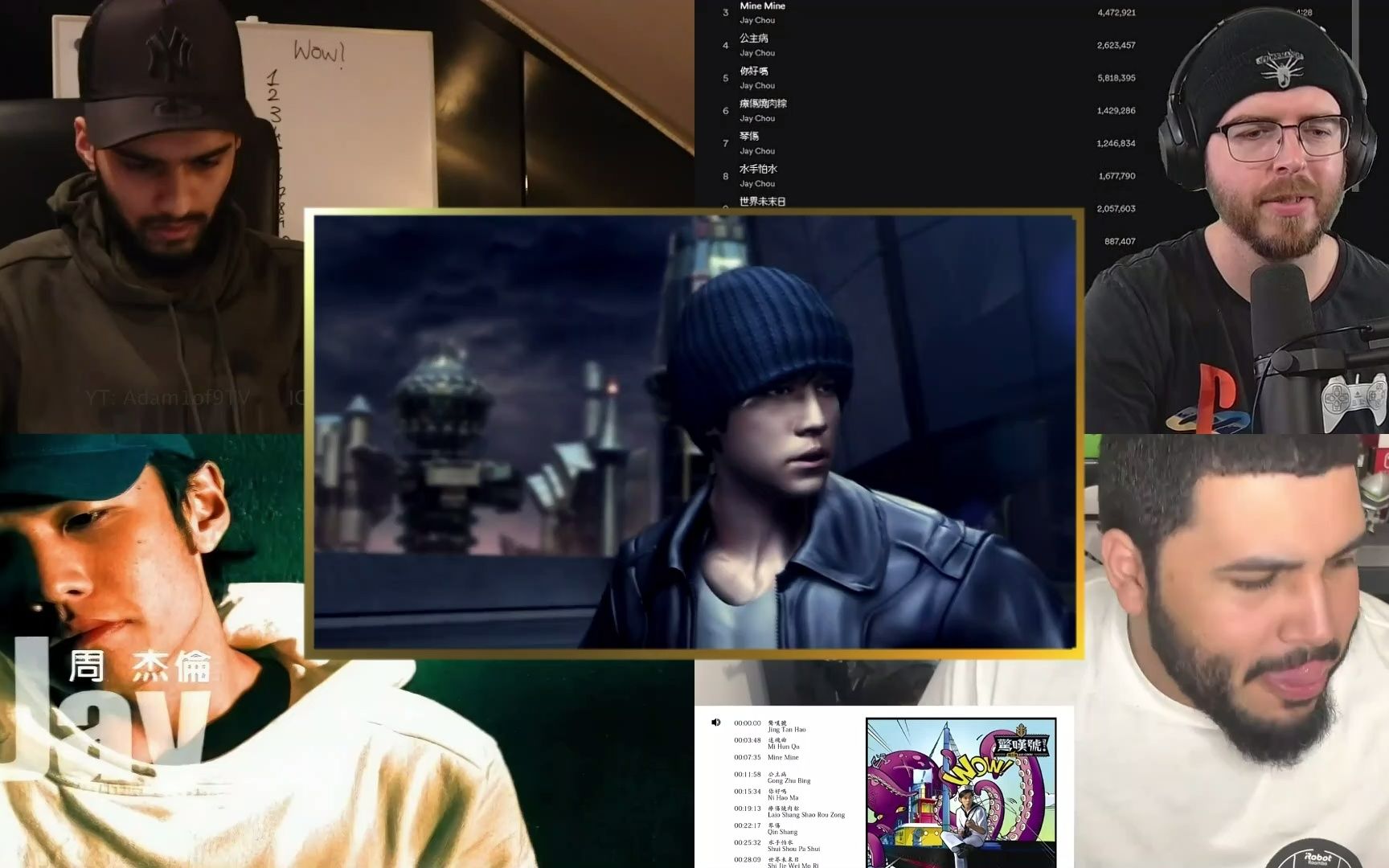Image resolution: width=1389 pixels, height=868 pixels.
Task: Click play count 2,057,603
Action: click(1117, 208)
